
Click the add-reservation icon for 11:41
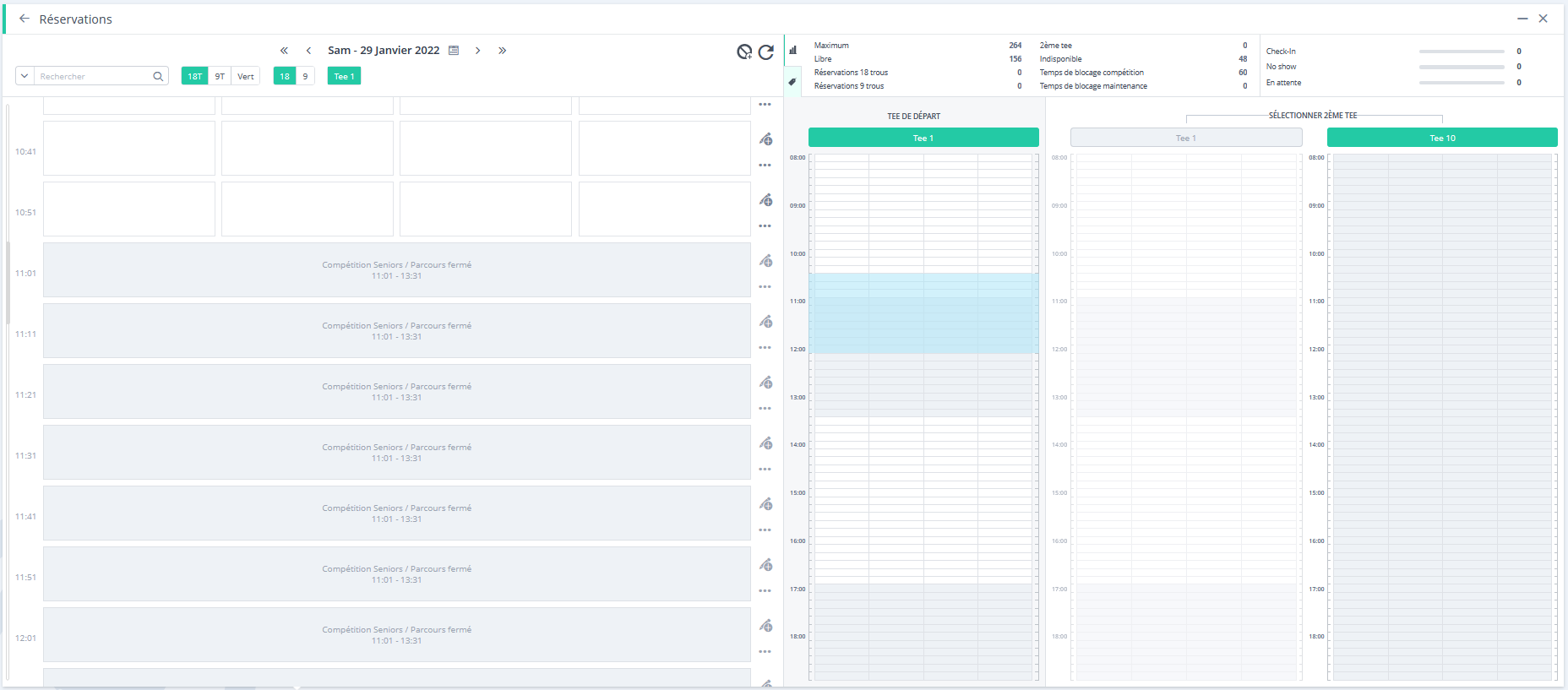pos(765,504)
